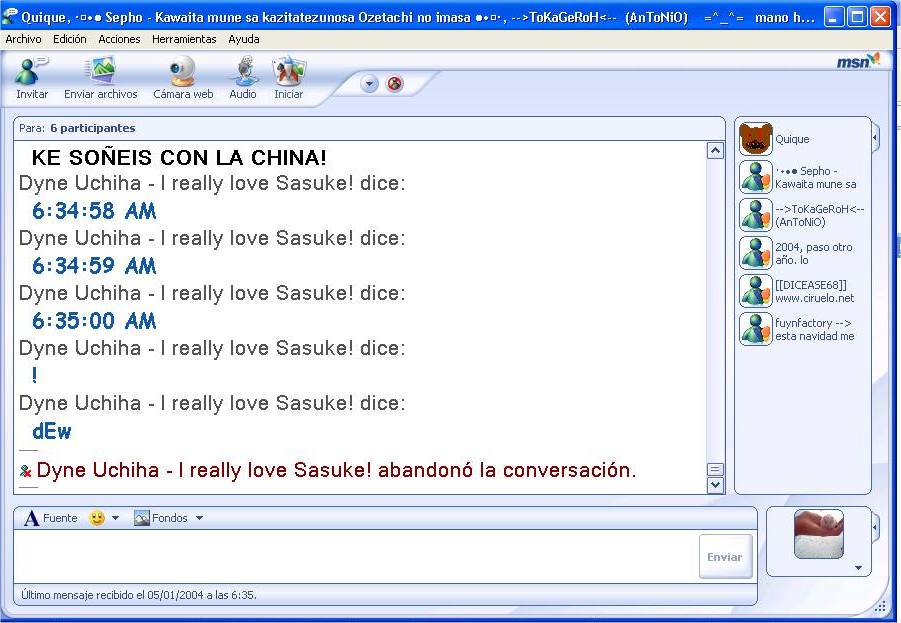Open the Edición menu
The height and width of the screenshot is (623, 901).
[x=70, y=39]
